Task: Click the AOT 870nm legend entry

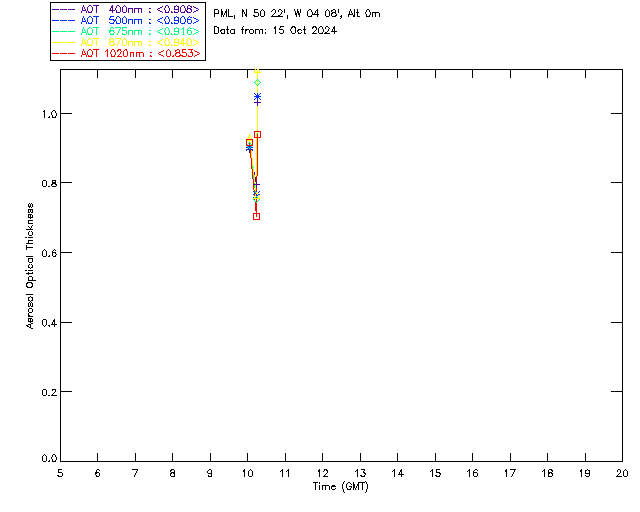Action: coord(126,42)
